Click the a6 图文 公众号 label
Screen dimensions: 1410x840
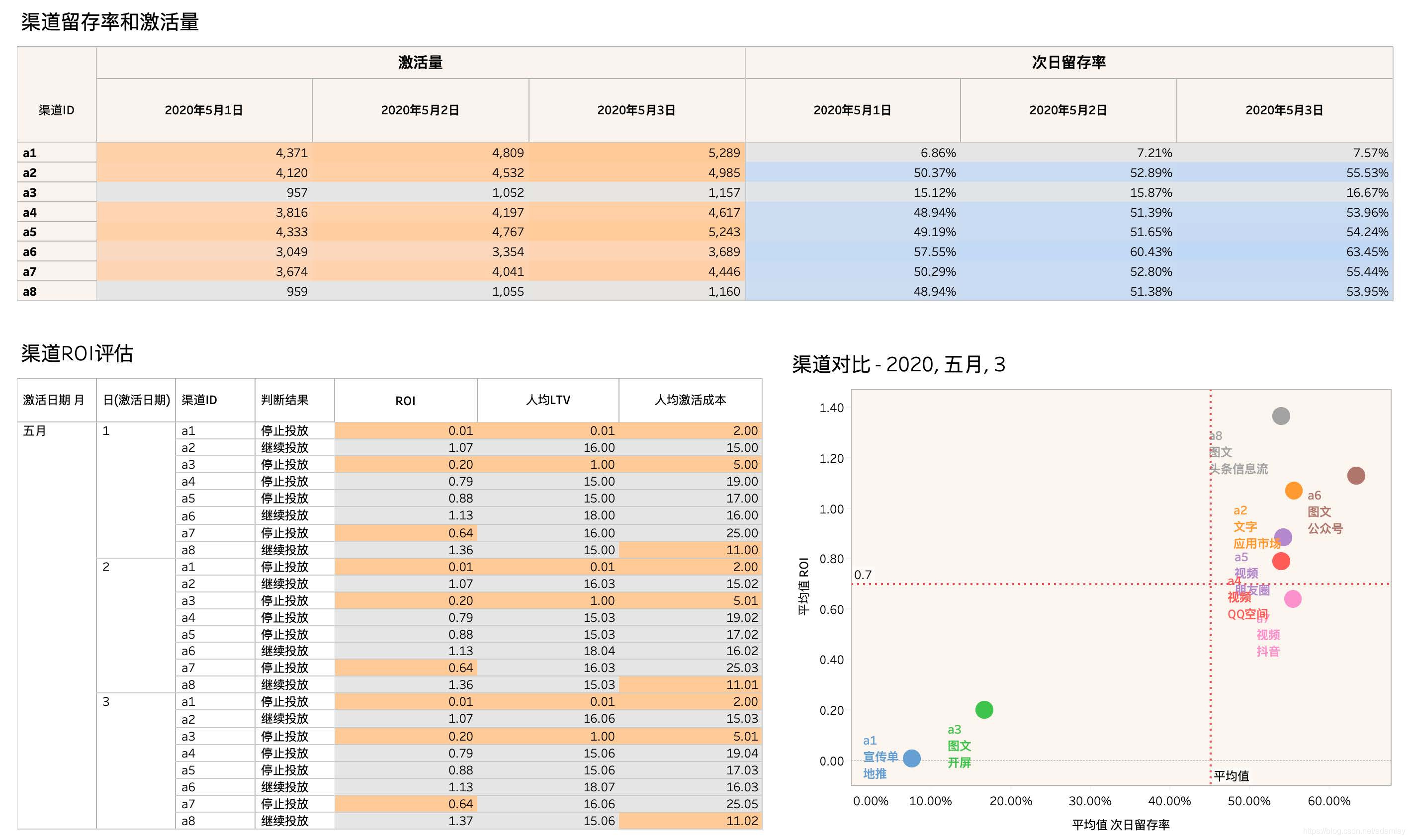pos(1324,511)
